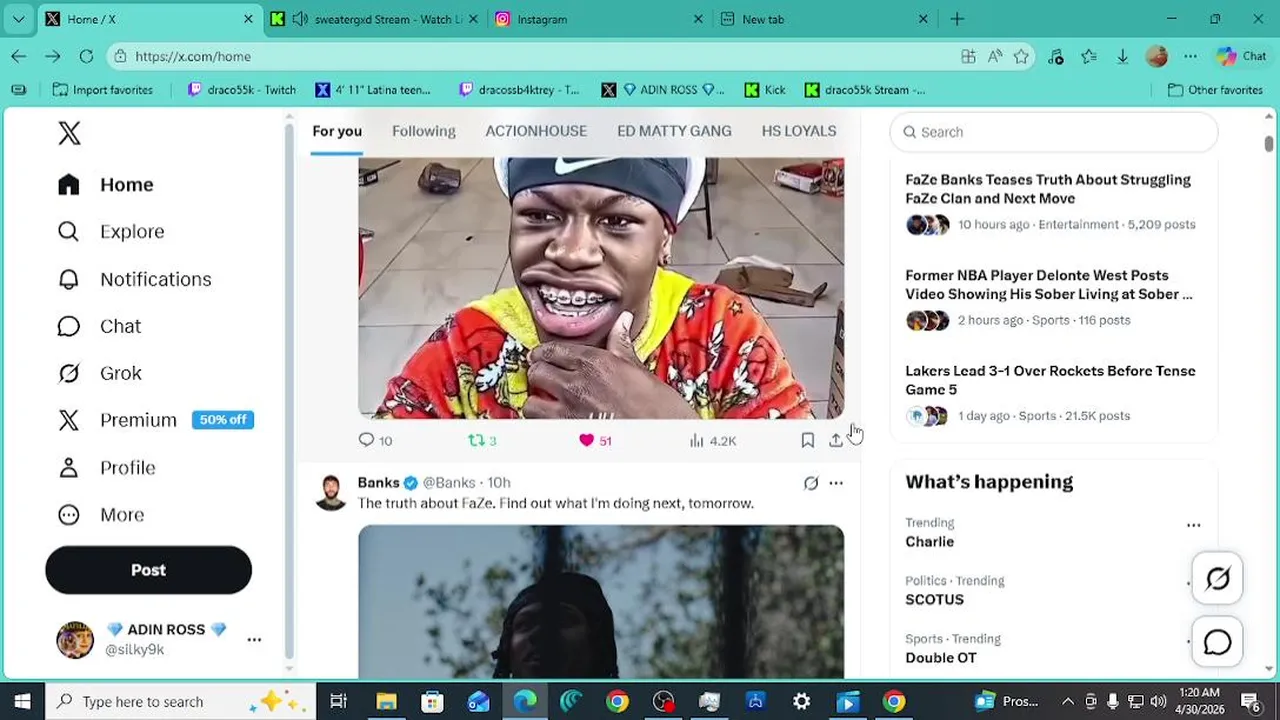Screen dimensions: 1280x720
Task: Switch to the HS LOYALS tab
Action: [798, 131]
